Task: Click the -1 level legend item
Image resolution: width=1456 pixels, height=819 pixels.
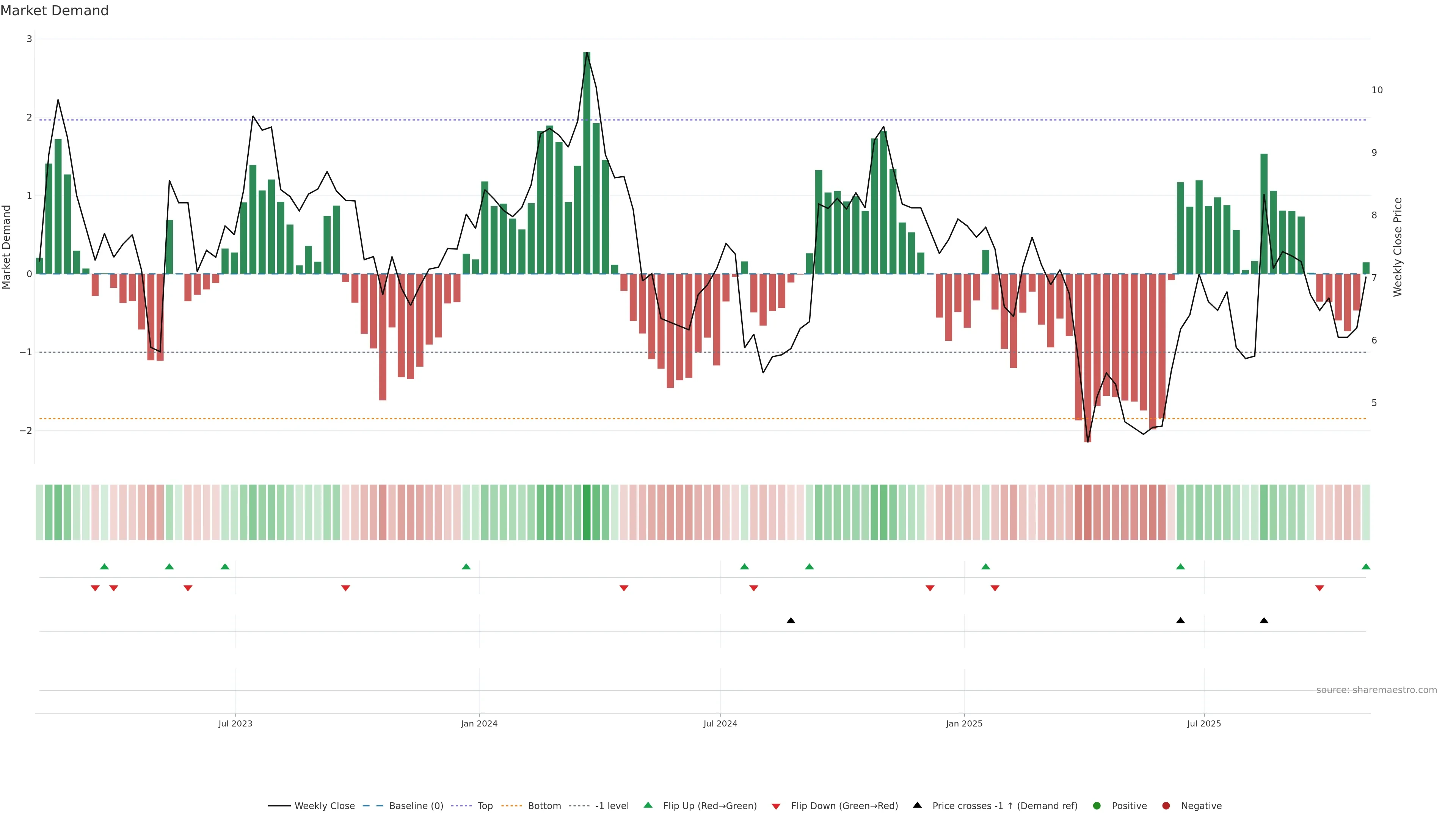Action: (612, 806)
